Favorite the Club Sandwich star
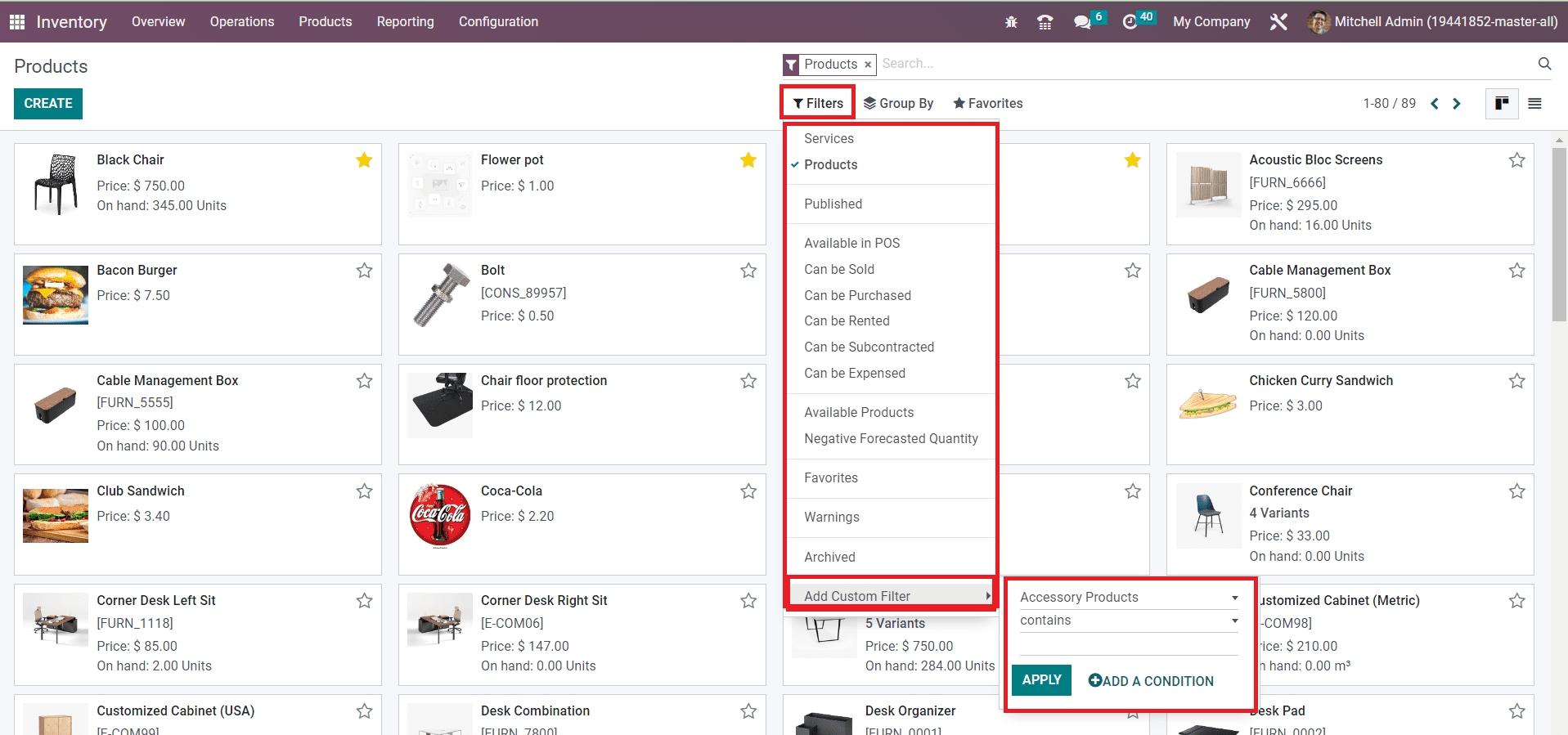The width and height of the screenshot is (1568, 735). click(364, 491)
